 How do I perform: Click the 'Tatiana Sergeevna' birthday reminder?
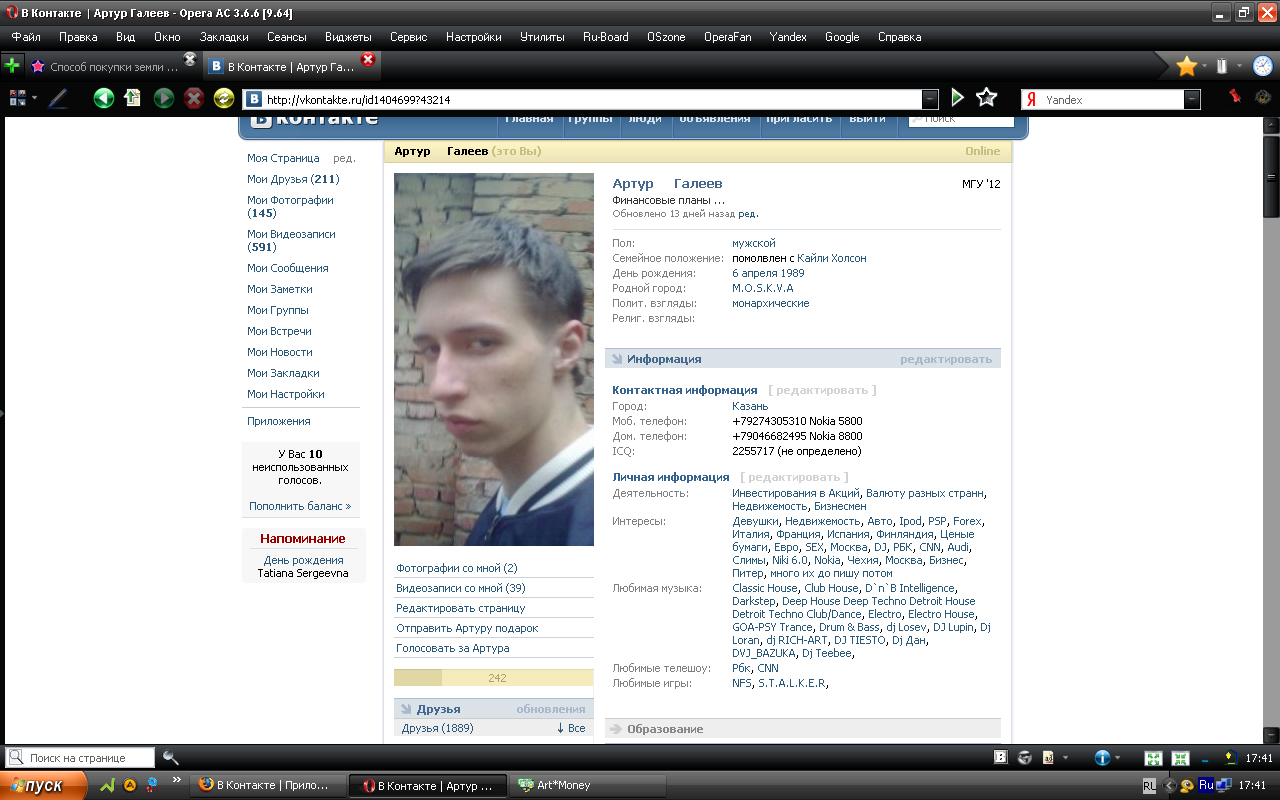click(303, 574)
